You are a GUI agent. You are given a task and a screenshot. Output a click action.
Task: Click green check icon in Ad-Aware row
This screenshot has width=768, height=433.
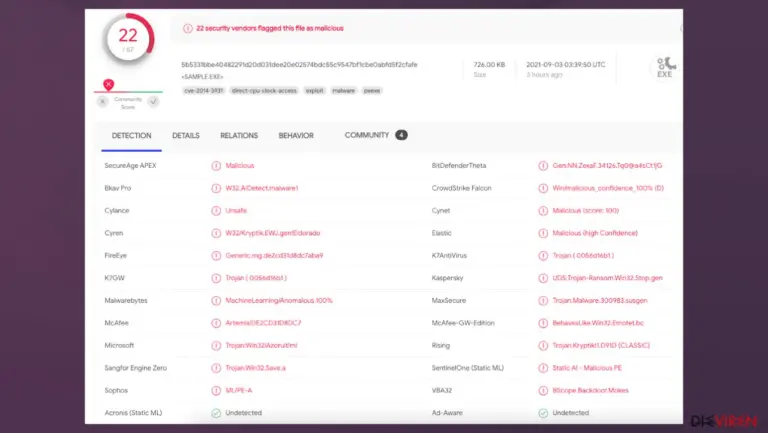pyautogui.click(x=543, y=413)
